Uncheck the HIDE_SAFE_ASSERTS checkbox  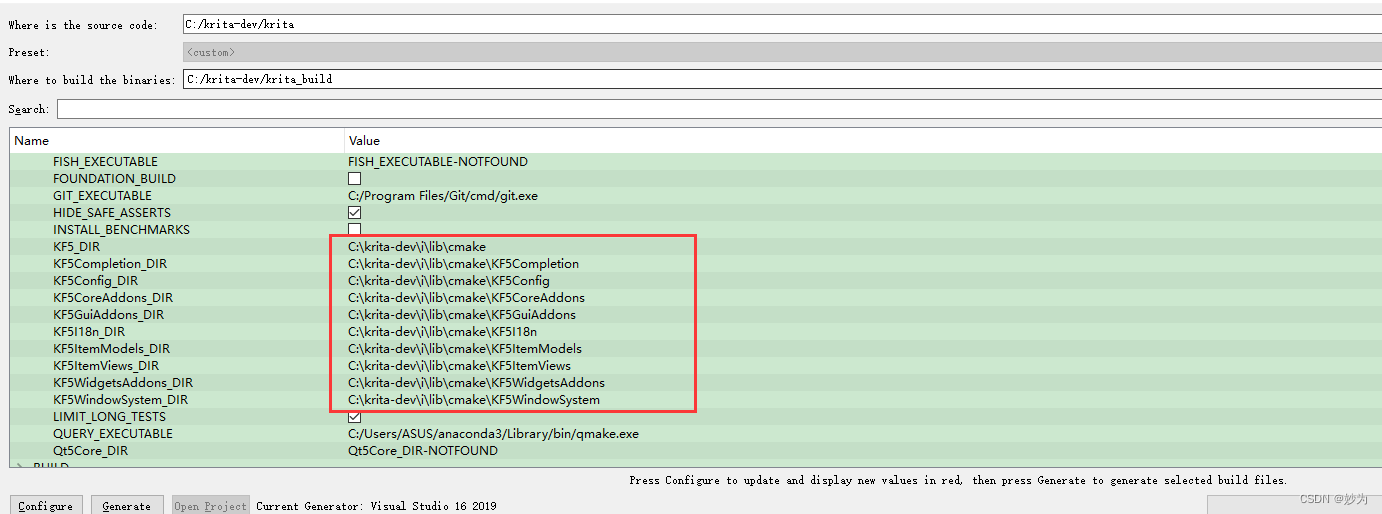pos(354,213)
